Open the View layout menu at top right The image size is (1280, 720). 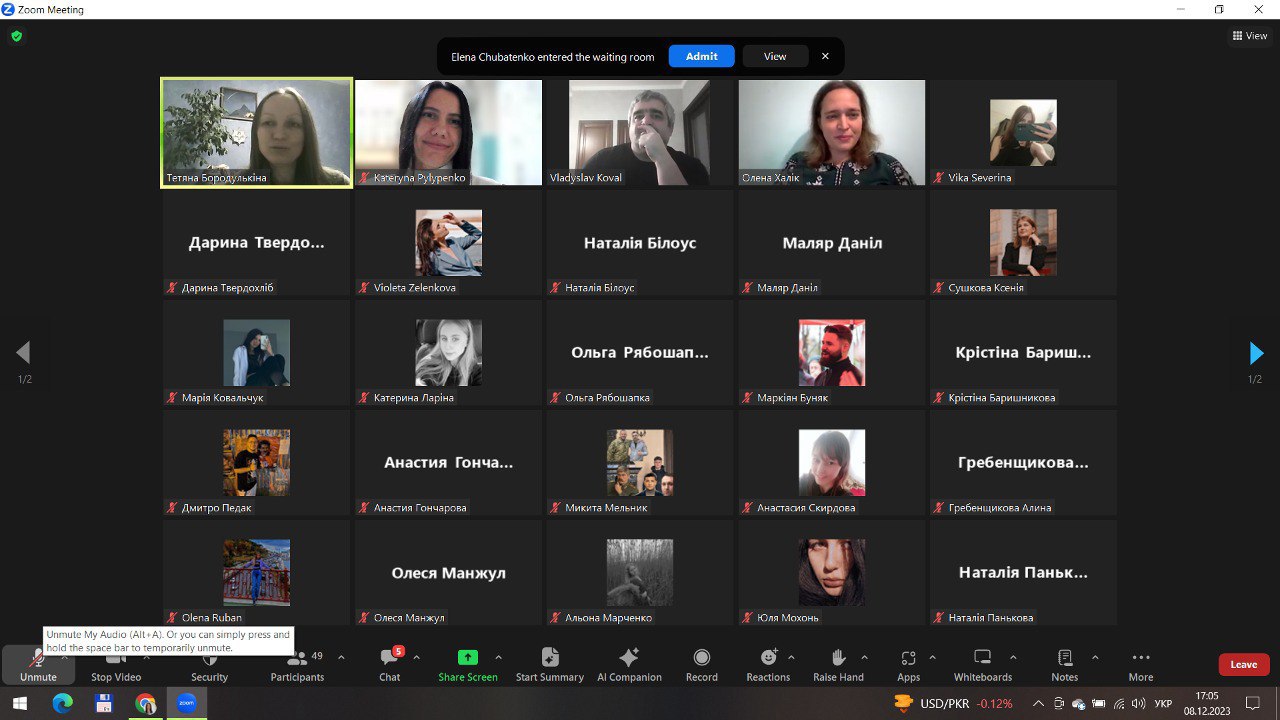point(1250,36)
